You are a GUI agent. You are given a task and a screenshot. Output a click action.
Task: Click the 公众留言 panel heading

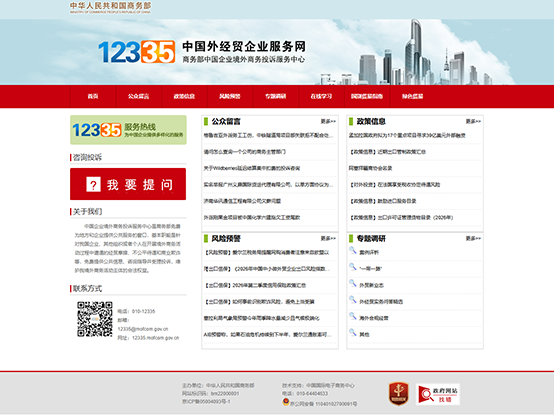226,121
